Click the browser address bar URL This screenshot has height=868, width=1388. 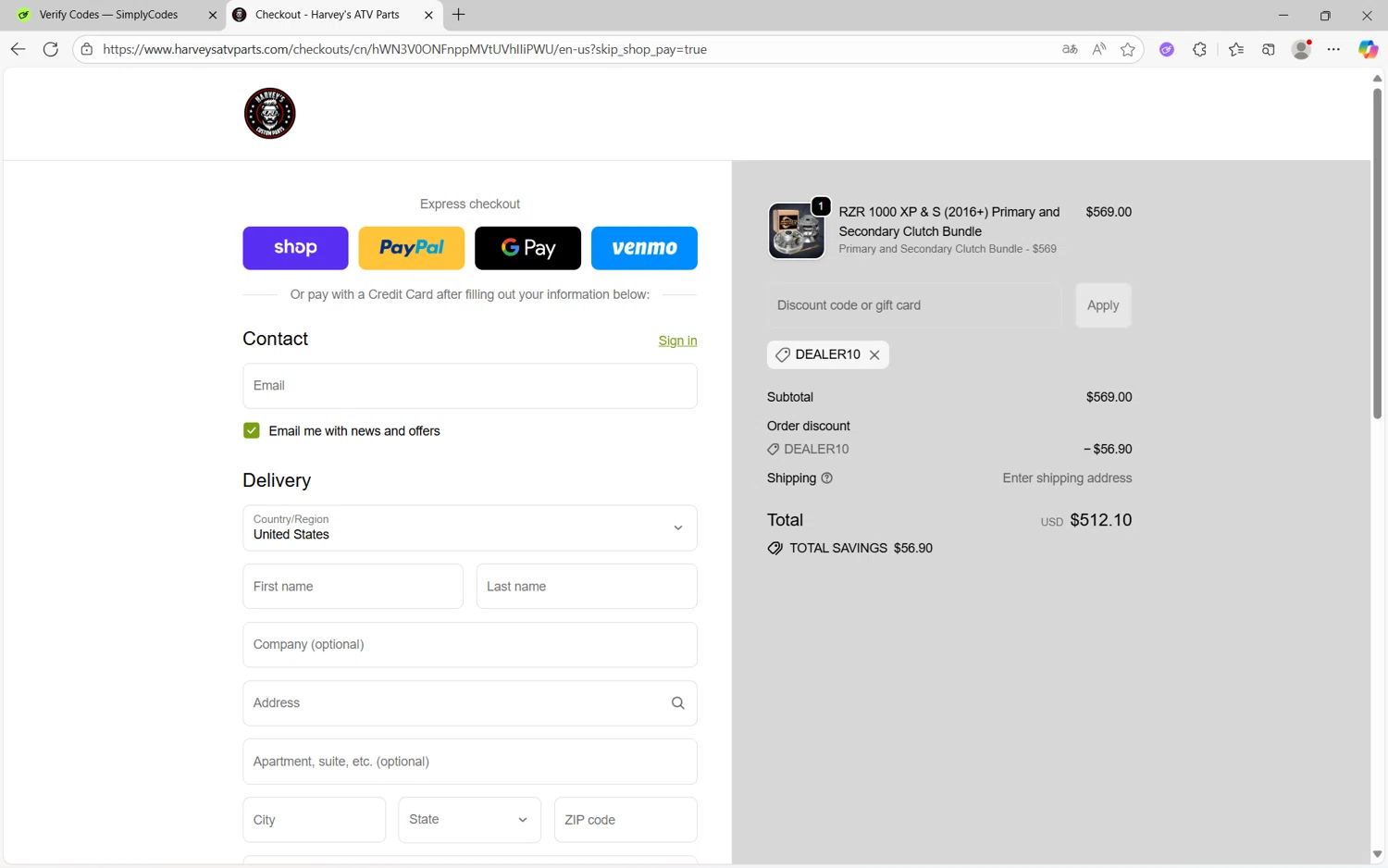point(405,49)
